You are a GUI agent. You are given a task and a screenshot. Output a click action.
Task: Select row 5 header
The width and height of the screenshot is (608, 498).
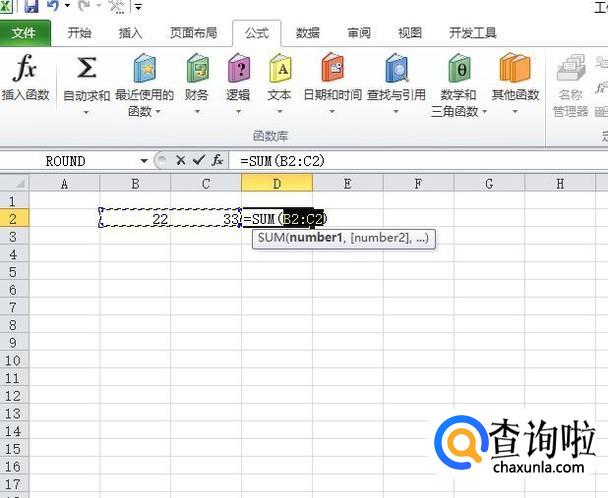tap(14, 272)
